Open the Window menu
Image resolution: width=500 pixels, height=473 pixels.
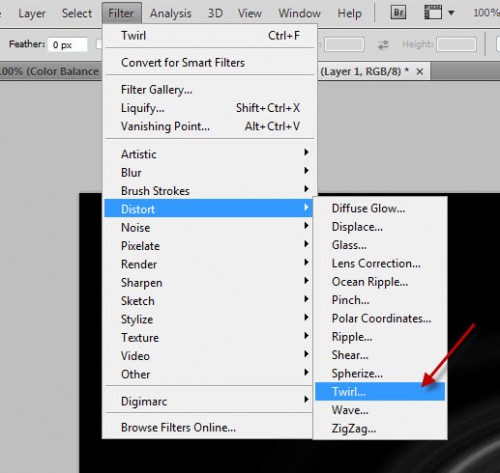[x=300, y=13]
